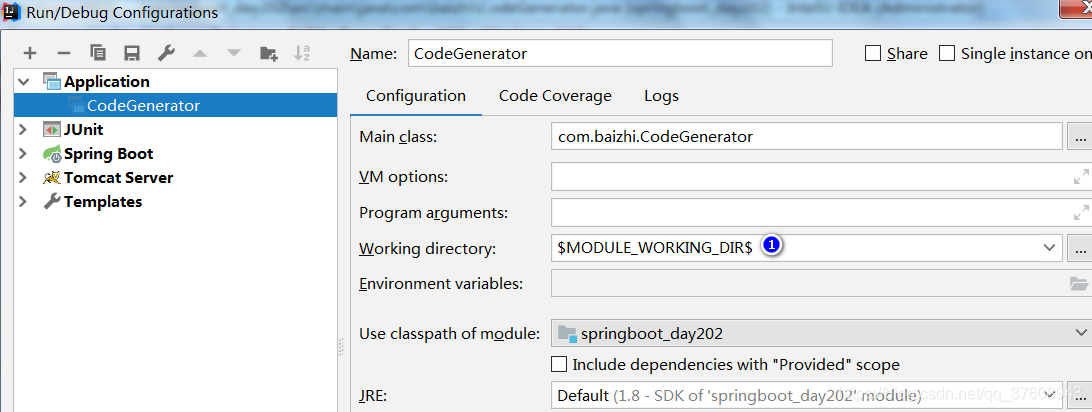Image resolution: width=1092 pixels, height=412 pixels.
Task: Move configuration up arrow
Action: (200, 54)
